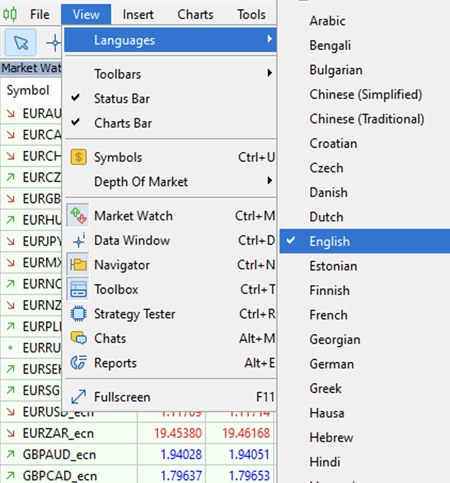Select Hausa language

coord(365,413)
